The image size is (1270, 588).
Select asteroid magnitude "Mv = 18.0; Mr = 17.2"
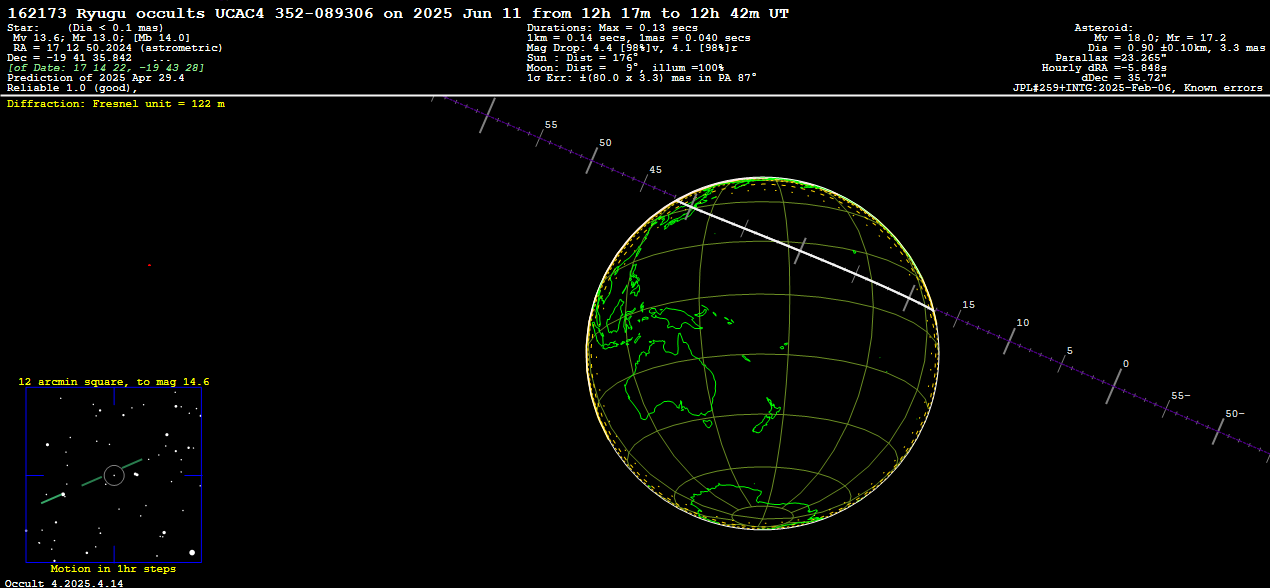1160,37
